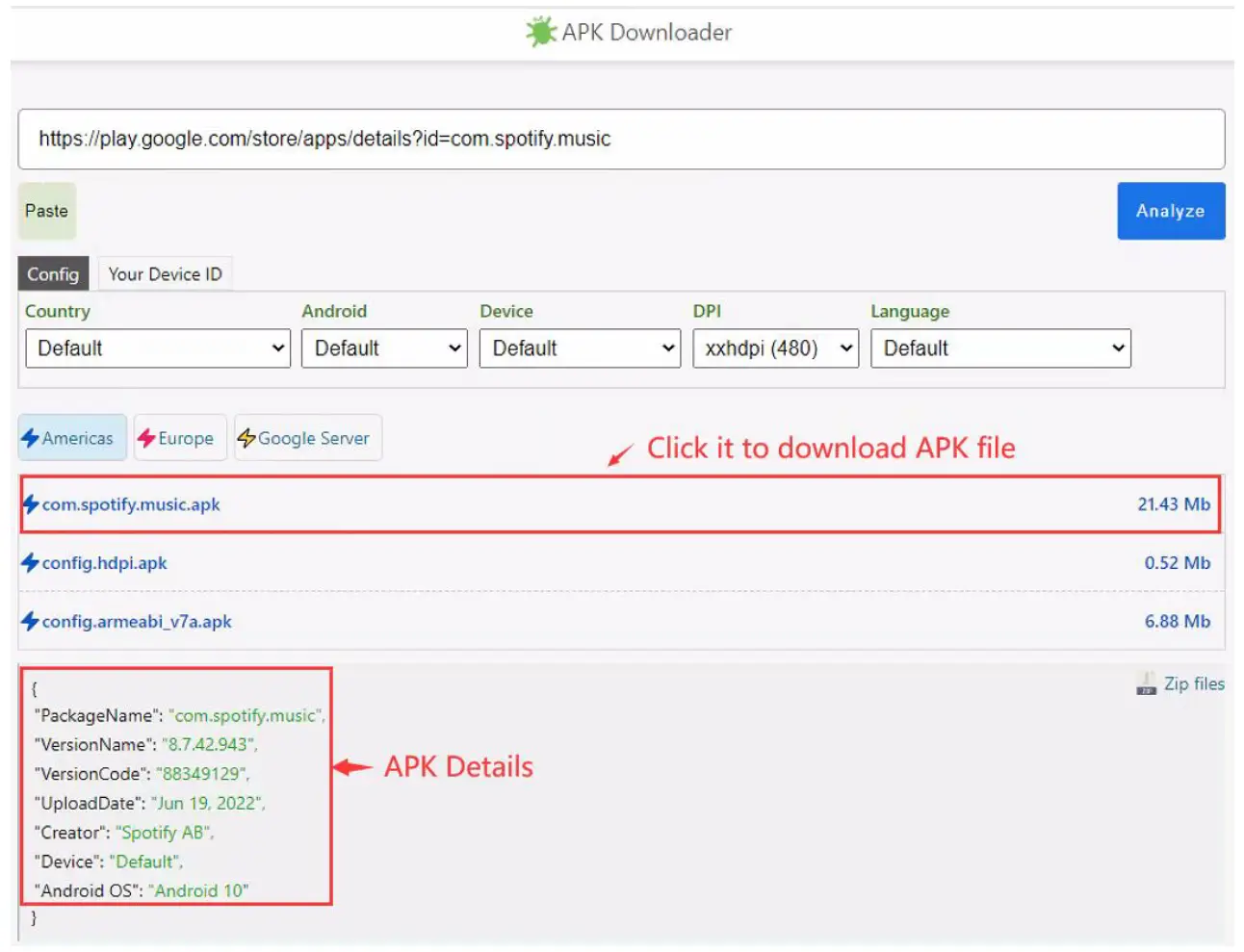Select the Americas server tab
The height and width of the screenshot is (952, 1244).
pos(72,438)
